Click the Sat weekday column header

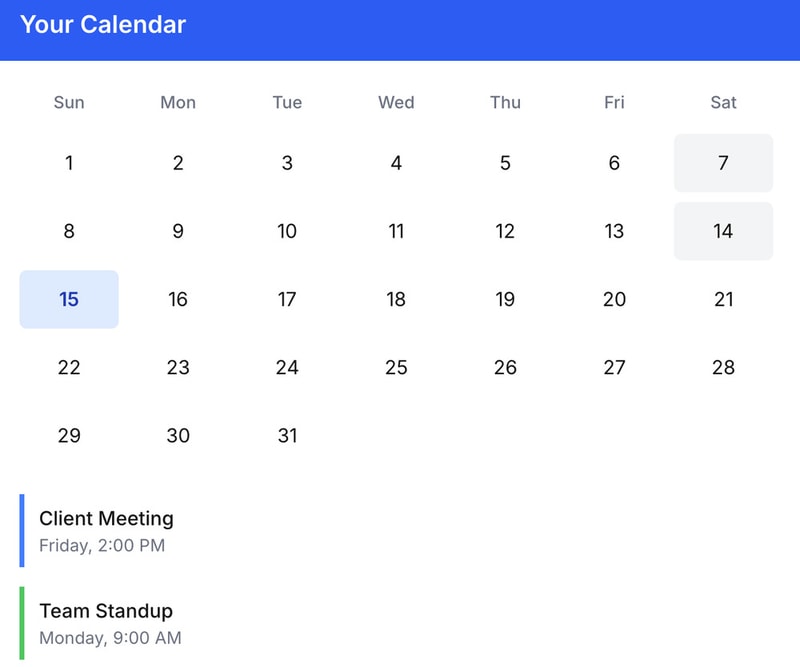723,102
